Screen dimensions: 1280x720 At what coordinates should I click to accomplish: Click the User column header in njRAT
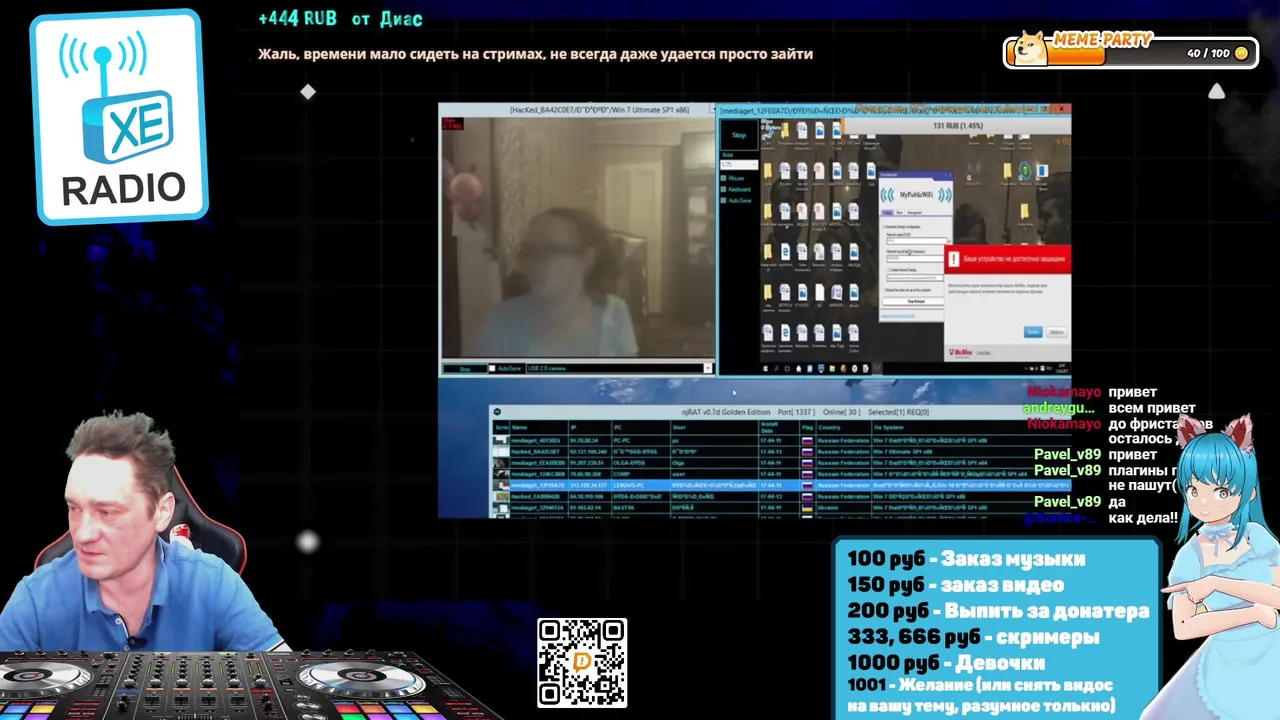(715, 427)
